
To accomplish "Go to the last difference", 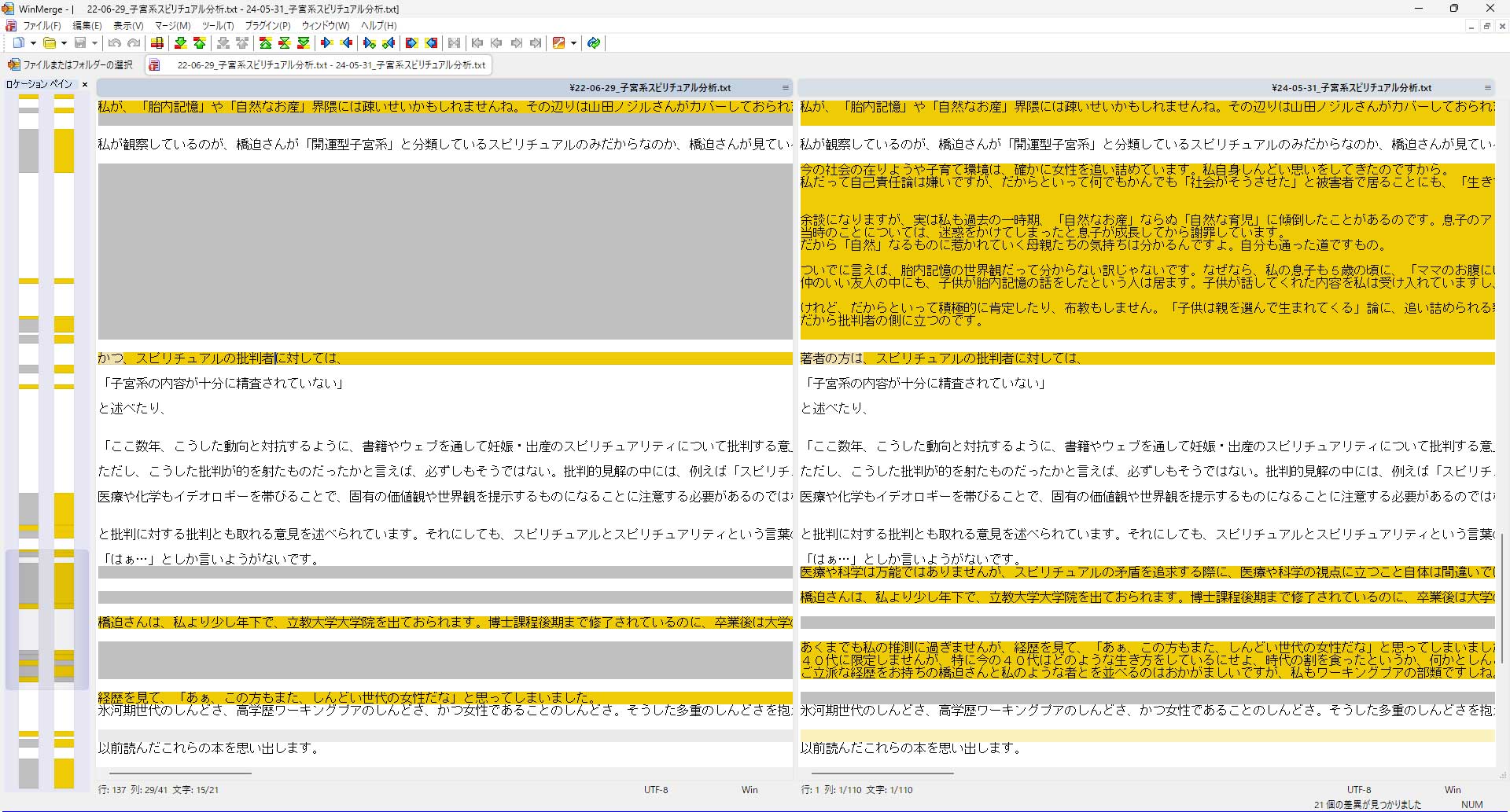I will (x=304, y=43).
